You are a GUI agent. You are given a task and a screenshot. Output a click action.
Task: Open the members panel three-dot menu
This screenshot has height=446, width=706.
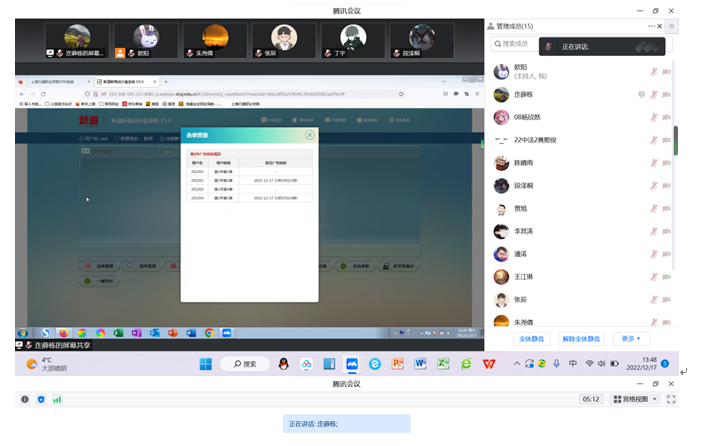click(x=652, y=26)
